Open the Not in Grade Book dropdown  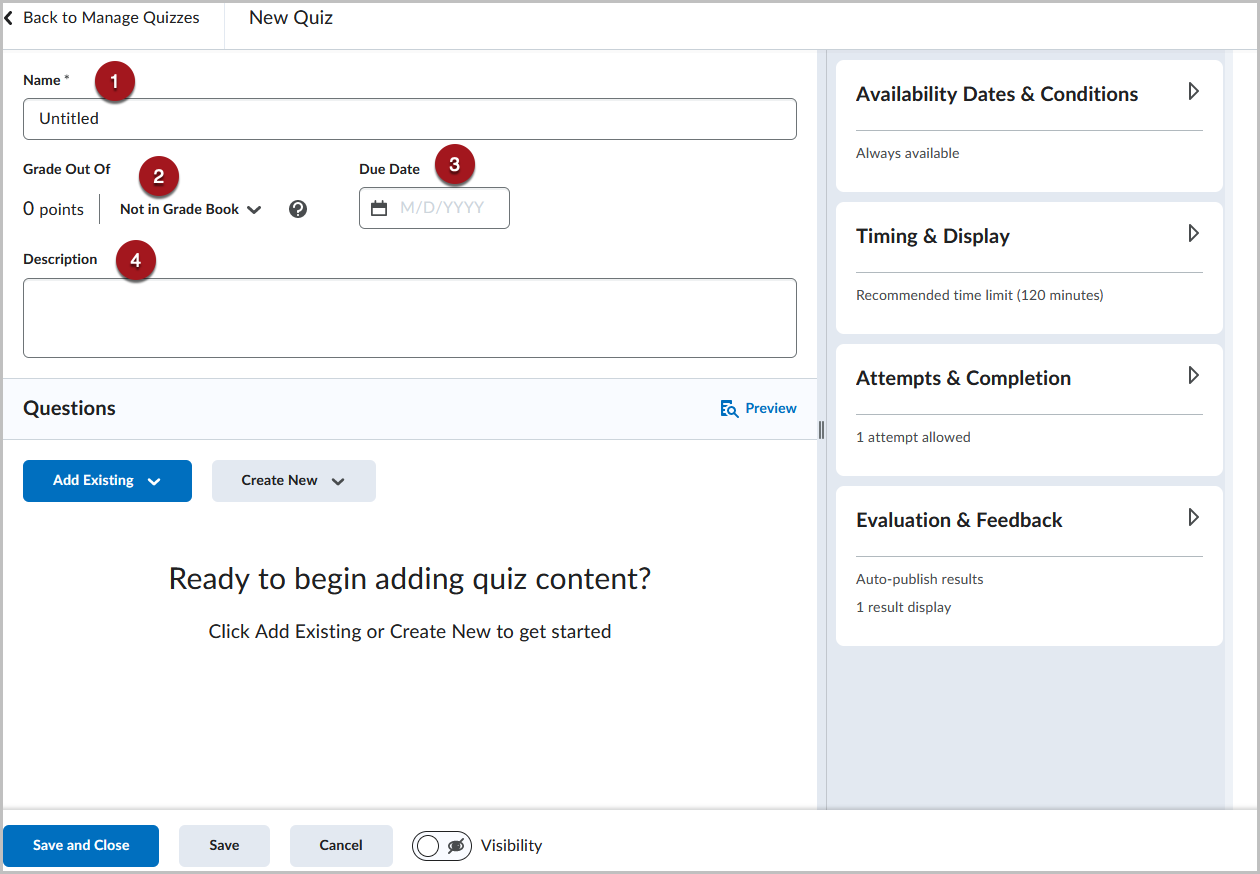click(x=190, y=209)
